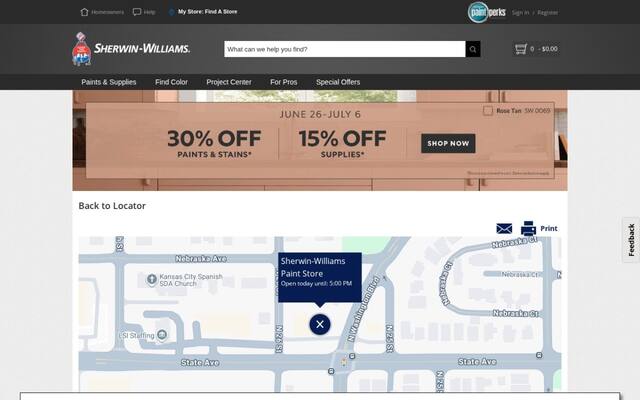Open the PaintPerks logo
640x400 pixels.
click(x=487, y=12)
